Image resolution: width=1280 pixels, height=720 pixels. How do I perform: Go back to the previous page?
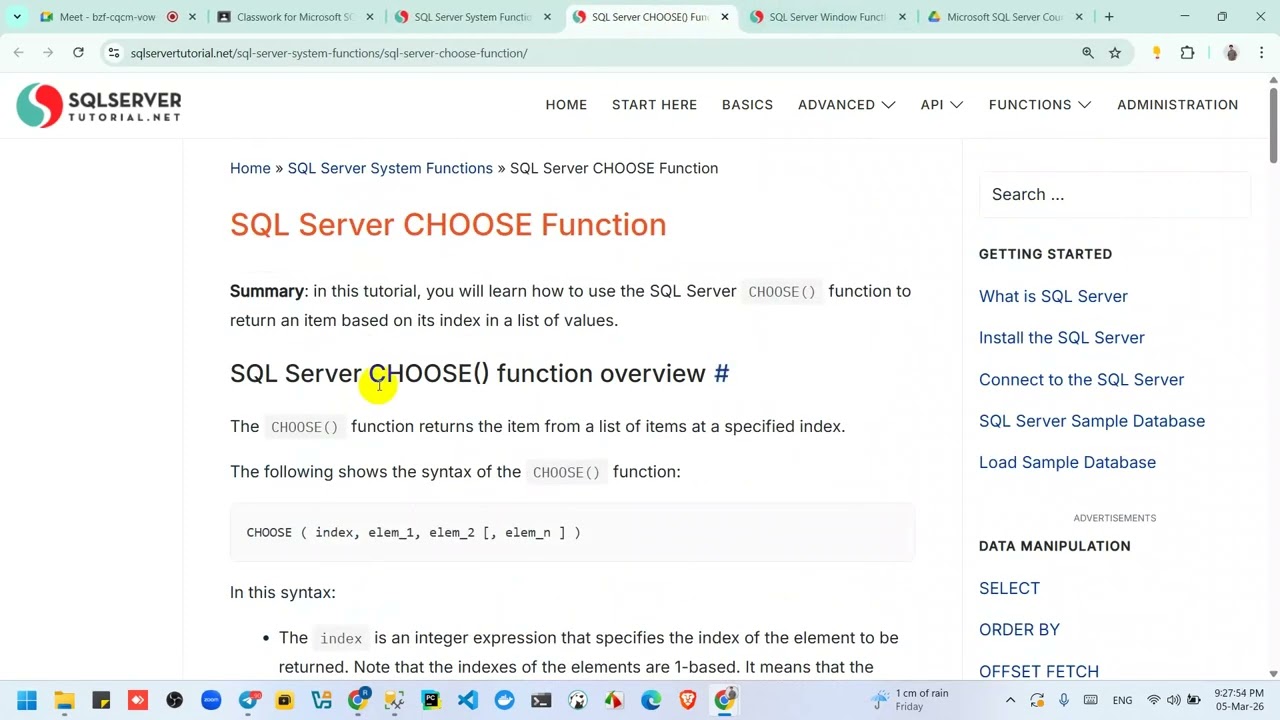(x=18, y=53)
